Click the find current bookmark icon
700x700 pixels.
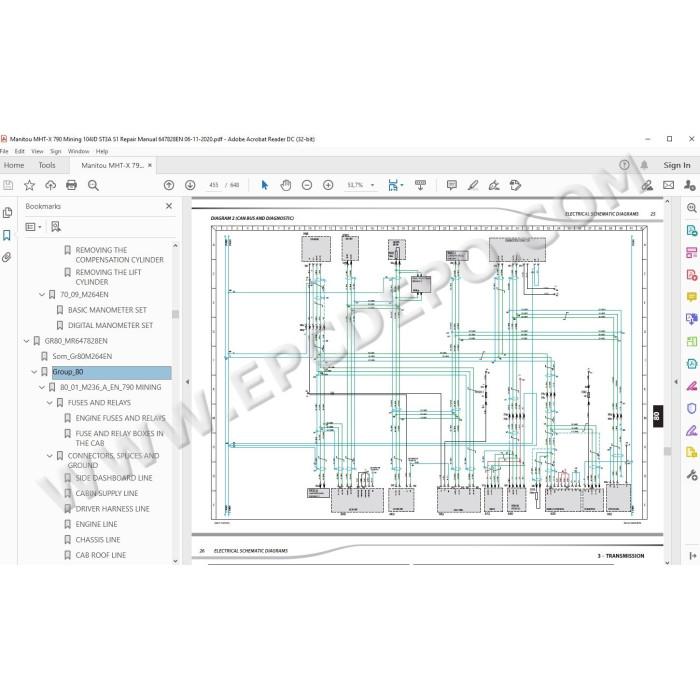[56, 227]
